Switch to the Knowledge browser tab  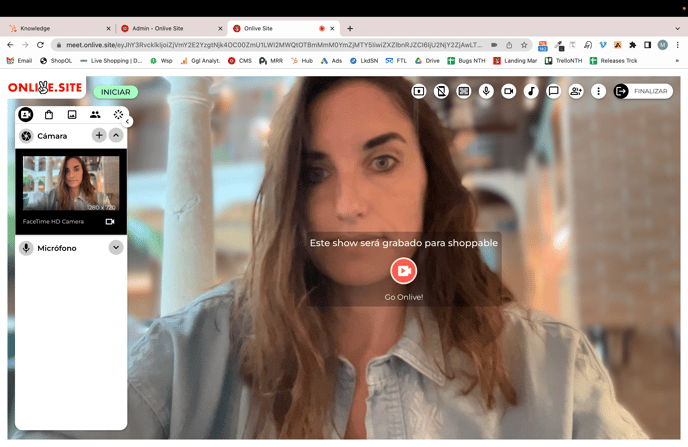pyautogui.click(x=58, y=28)
